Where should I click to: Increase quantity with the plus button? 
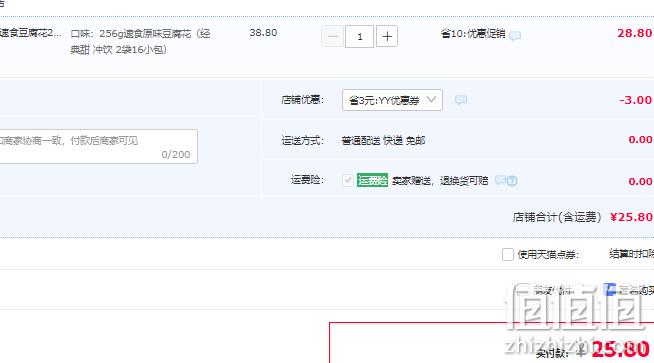coord(387,36)
